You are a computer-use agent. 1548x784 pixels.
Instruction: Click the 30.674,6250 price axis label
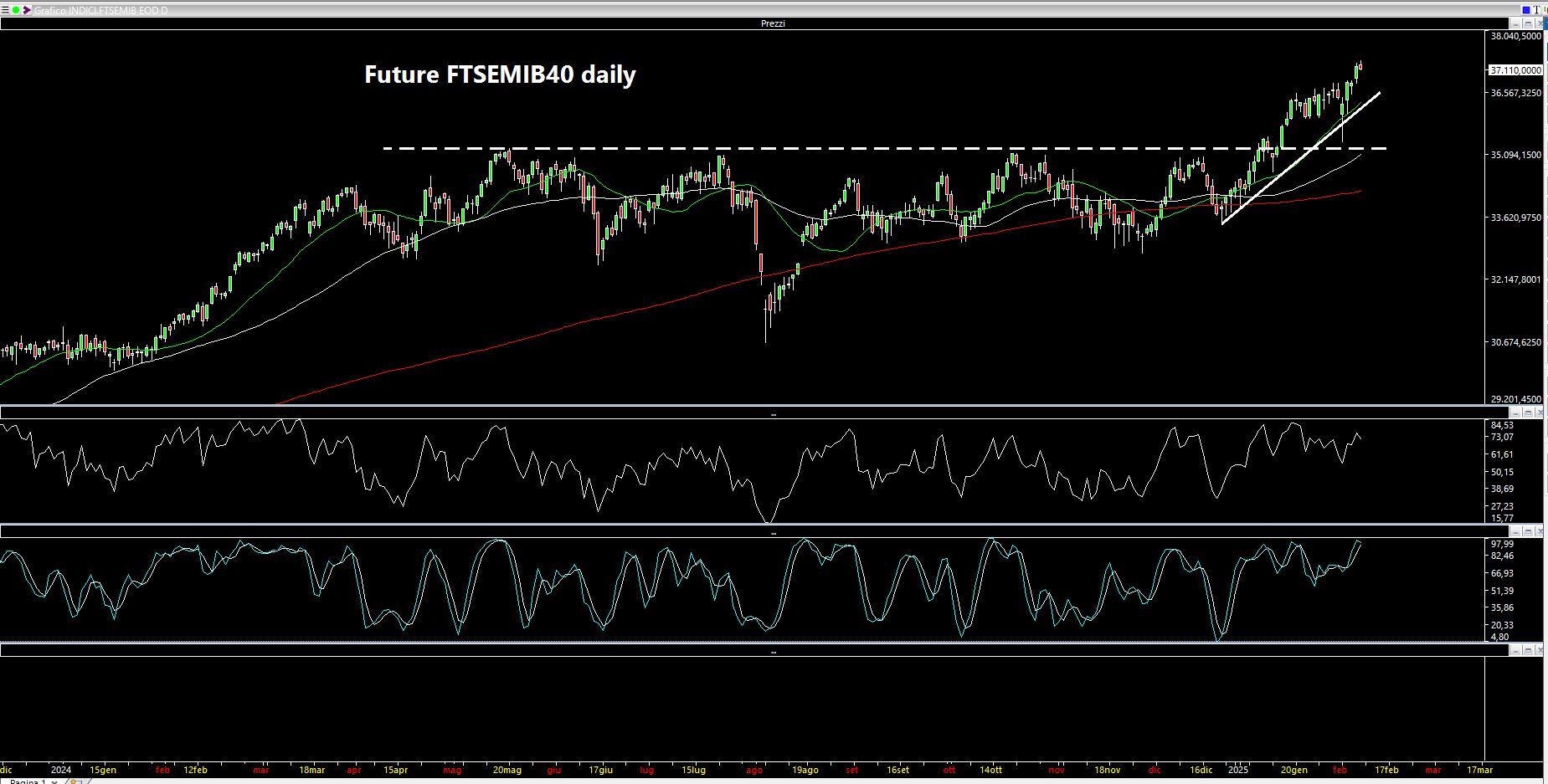[1515, 342]
